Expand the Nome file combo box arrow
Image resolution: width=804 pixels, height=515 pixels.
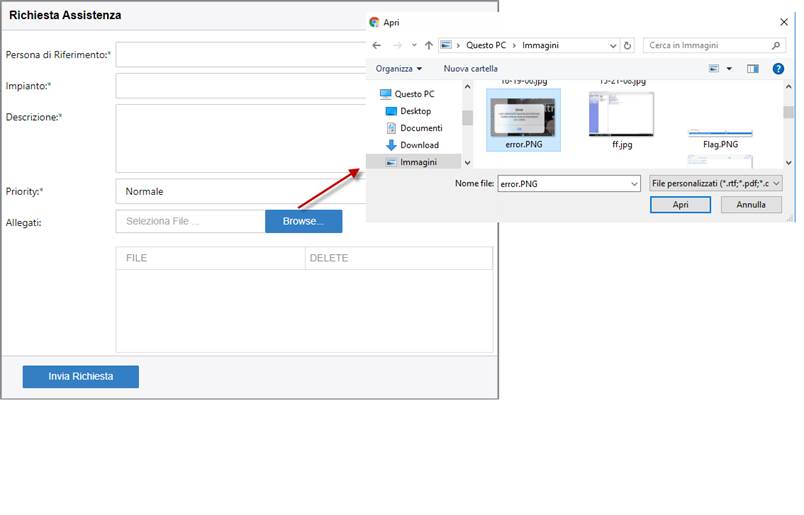click(633, 184)
